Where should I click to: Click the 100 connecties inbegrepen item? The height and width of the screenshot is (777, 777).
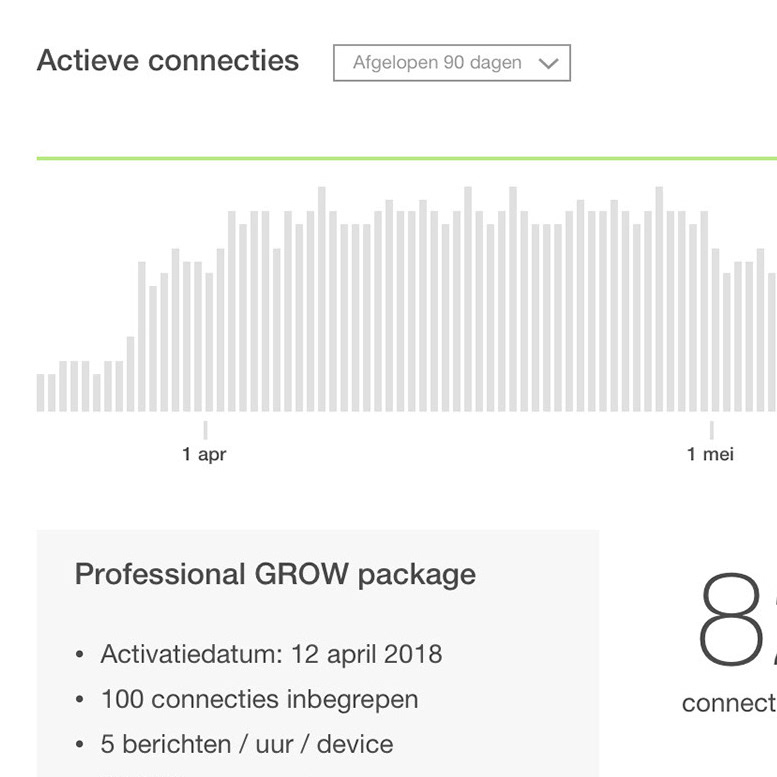pos(260,699)
